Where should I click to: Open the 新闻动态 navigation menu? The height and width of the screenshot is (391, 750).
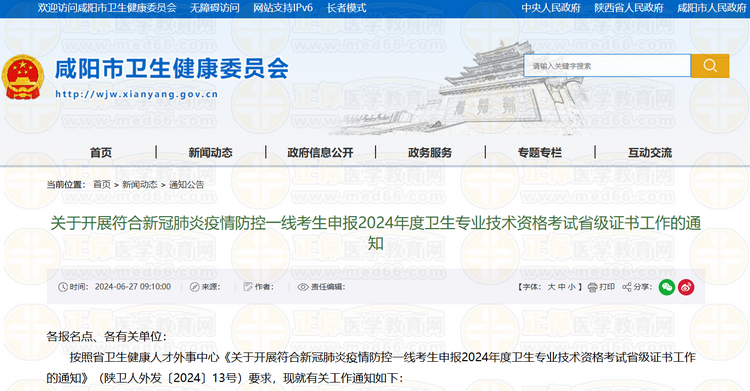(210, 153)
